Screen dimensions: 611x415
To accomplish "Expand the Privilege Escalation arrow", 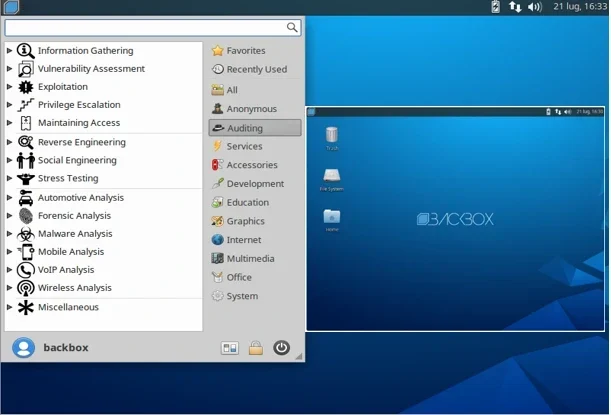I will [9, 104].
